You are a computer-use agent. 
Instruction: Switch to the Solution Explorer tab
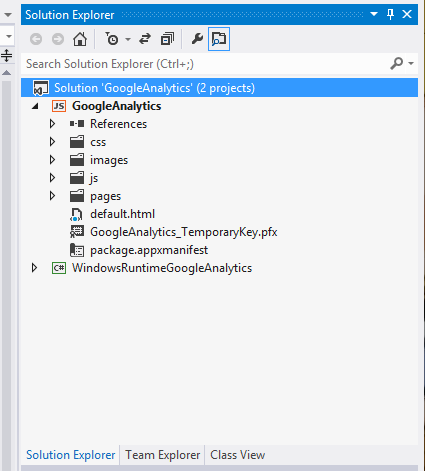click(x=71, y=455)
